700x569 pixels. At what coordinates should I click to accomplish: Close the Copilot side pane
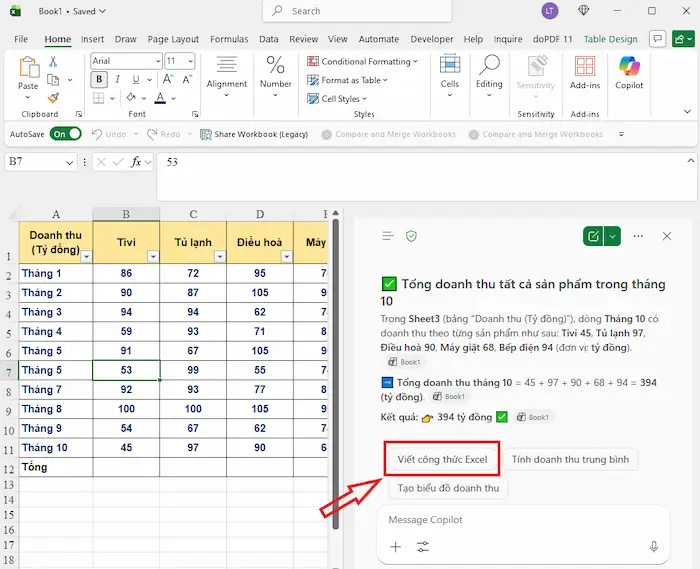[x=667, y=236]
